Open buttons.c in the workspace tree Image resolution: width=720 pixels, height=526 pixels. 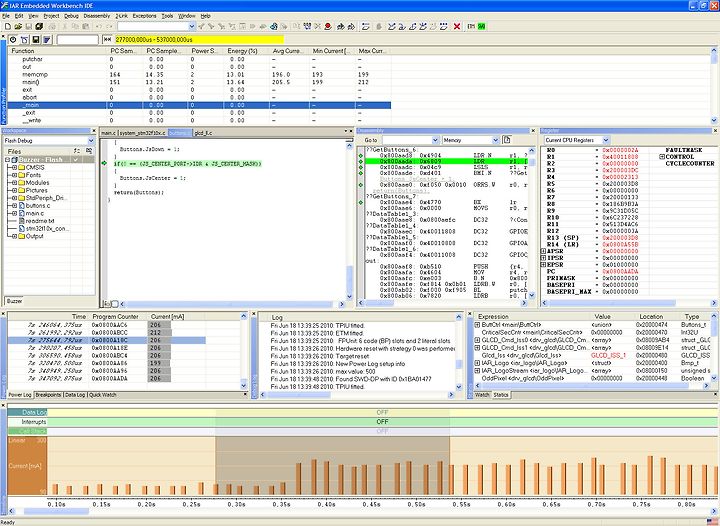(x=38, y=206)
